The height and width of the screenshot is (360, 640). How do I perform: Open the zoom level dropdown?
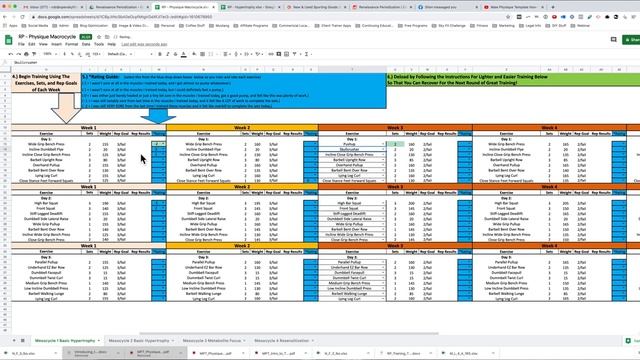click(x=50, y=54)
